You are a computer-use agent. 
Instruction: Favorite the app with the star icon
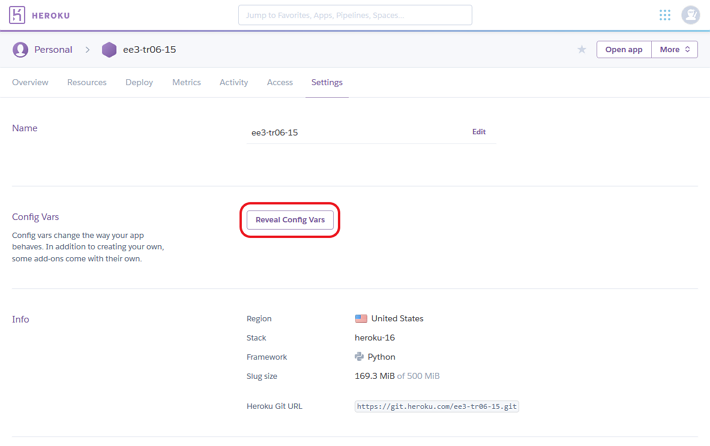[582, 49]
